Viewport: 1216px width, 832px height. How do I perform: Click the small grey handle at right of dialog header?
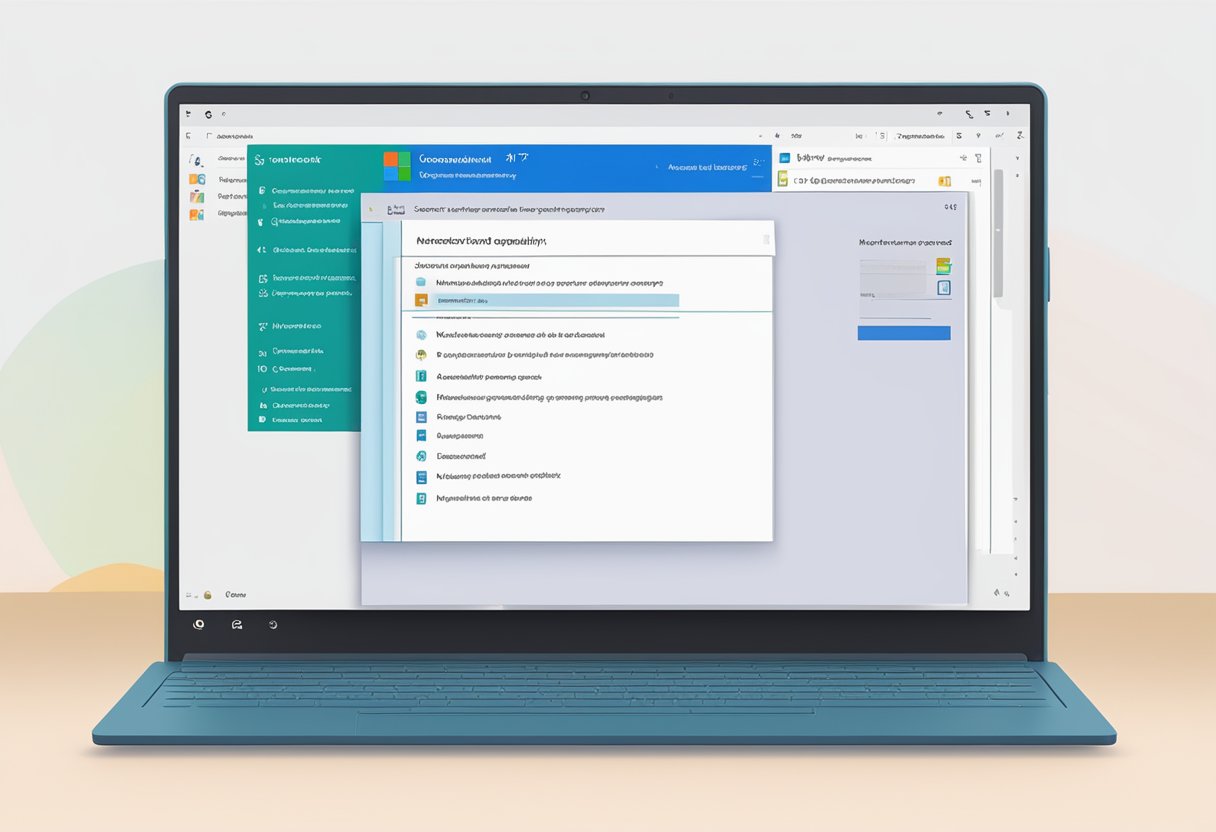(x=767, y=240)
